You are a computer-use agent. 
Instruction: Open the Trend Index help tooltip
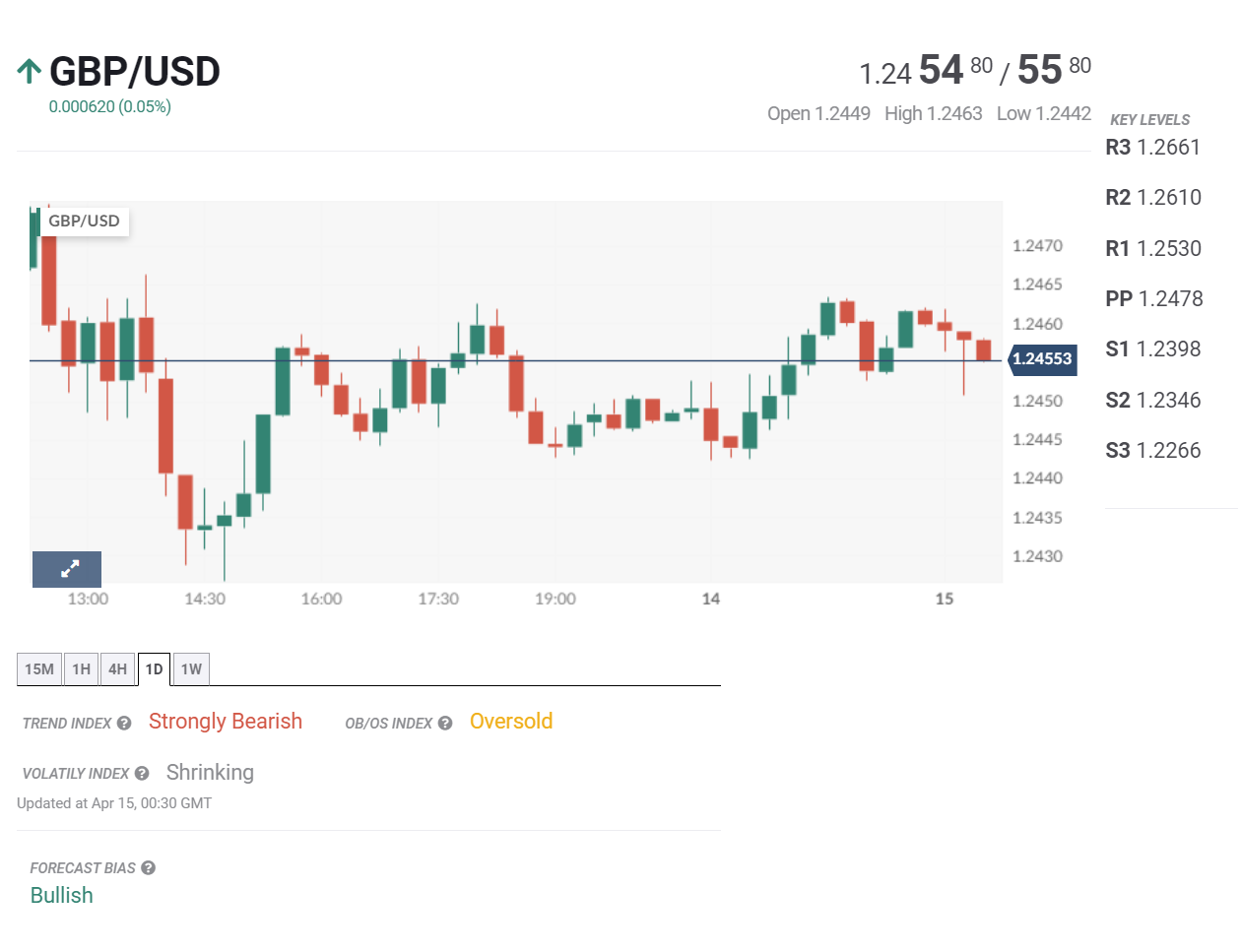[122, 723]
